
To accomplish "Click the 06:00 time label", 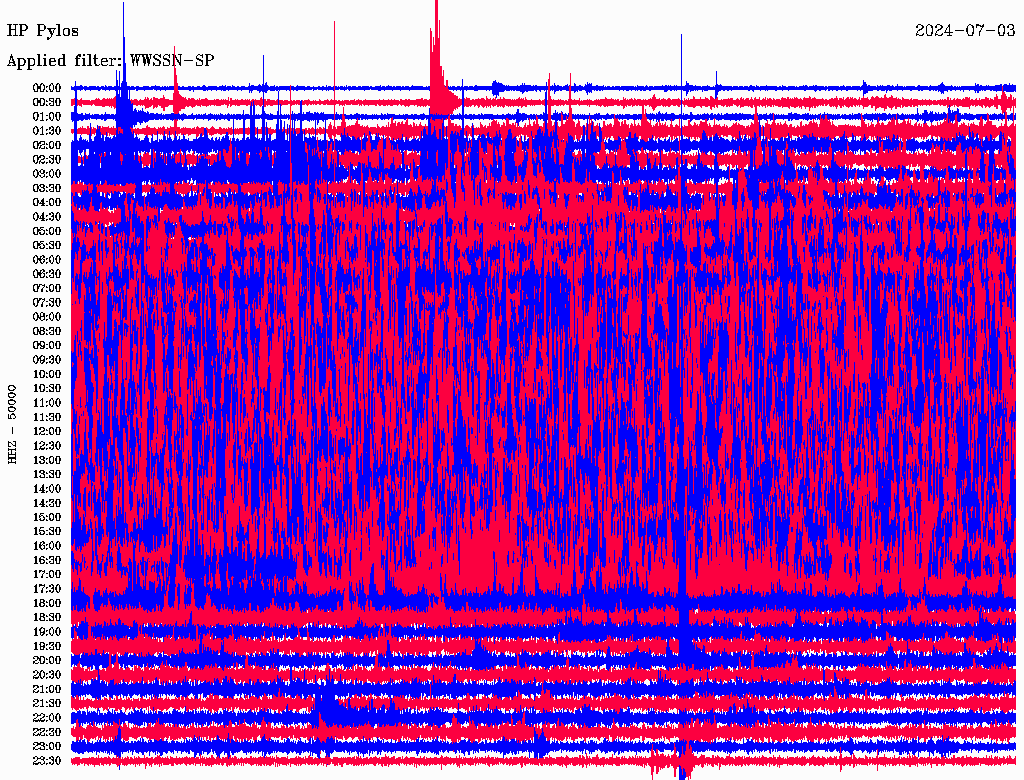I will (46, 259).
